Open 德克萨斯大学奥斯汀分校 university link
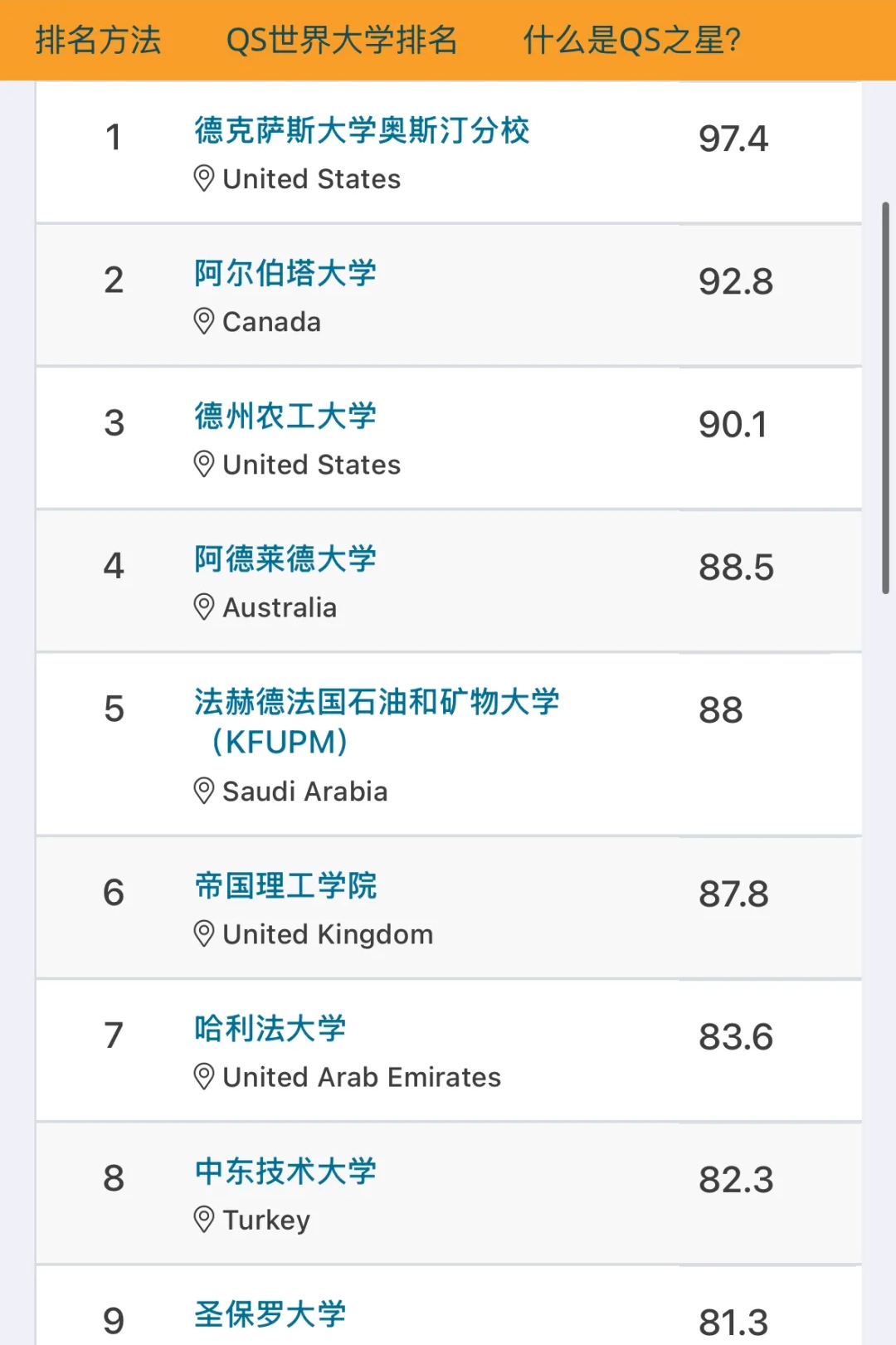The width and height of the screenshot is (896, 1345). [x=362, y=130]
